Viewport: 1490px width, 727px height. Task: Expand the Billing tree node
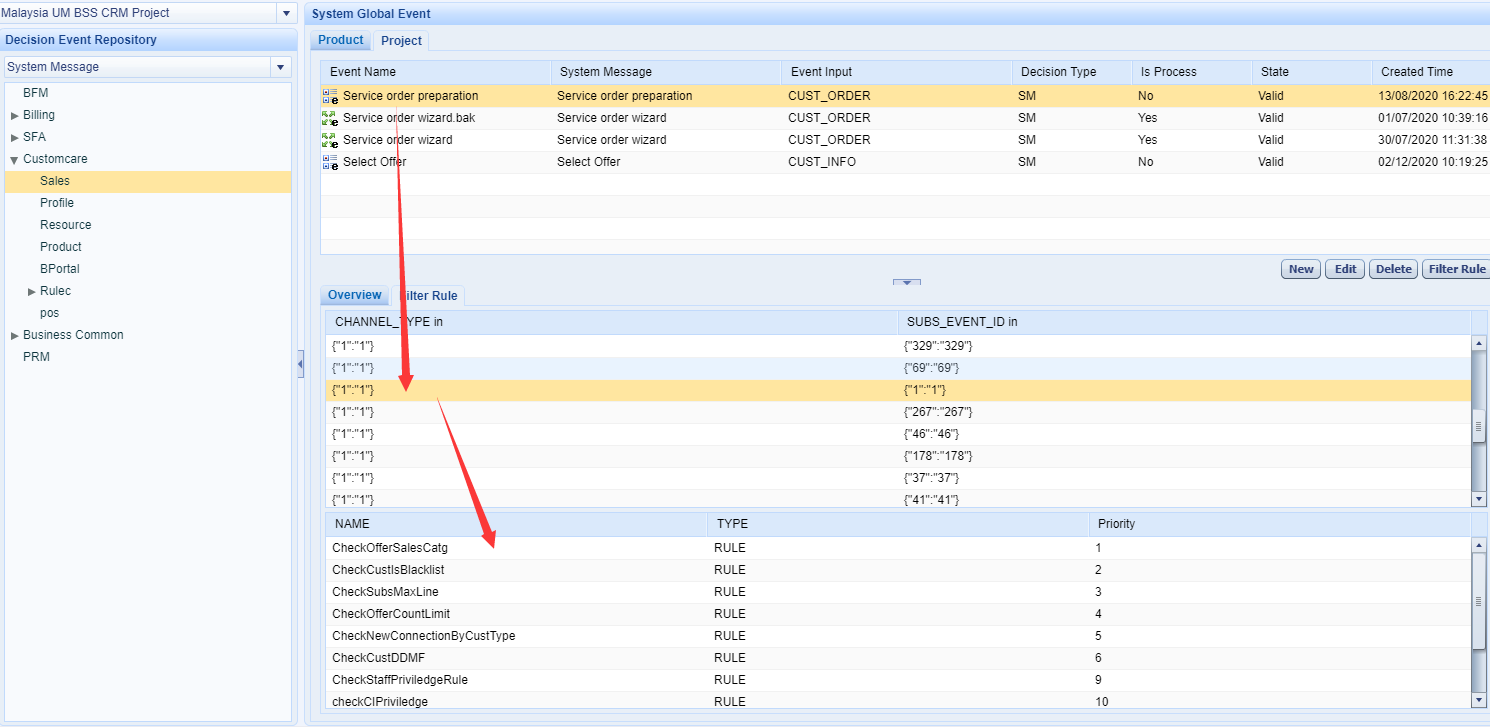point(15,115)
